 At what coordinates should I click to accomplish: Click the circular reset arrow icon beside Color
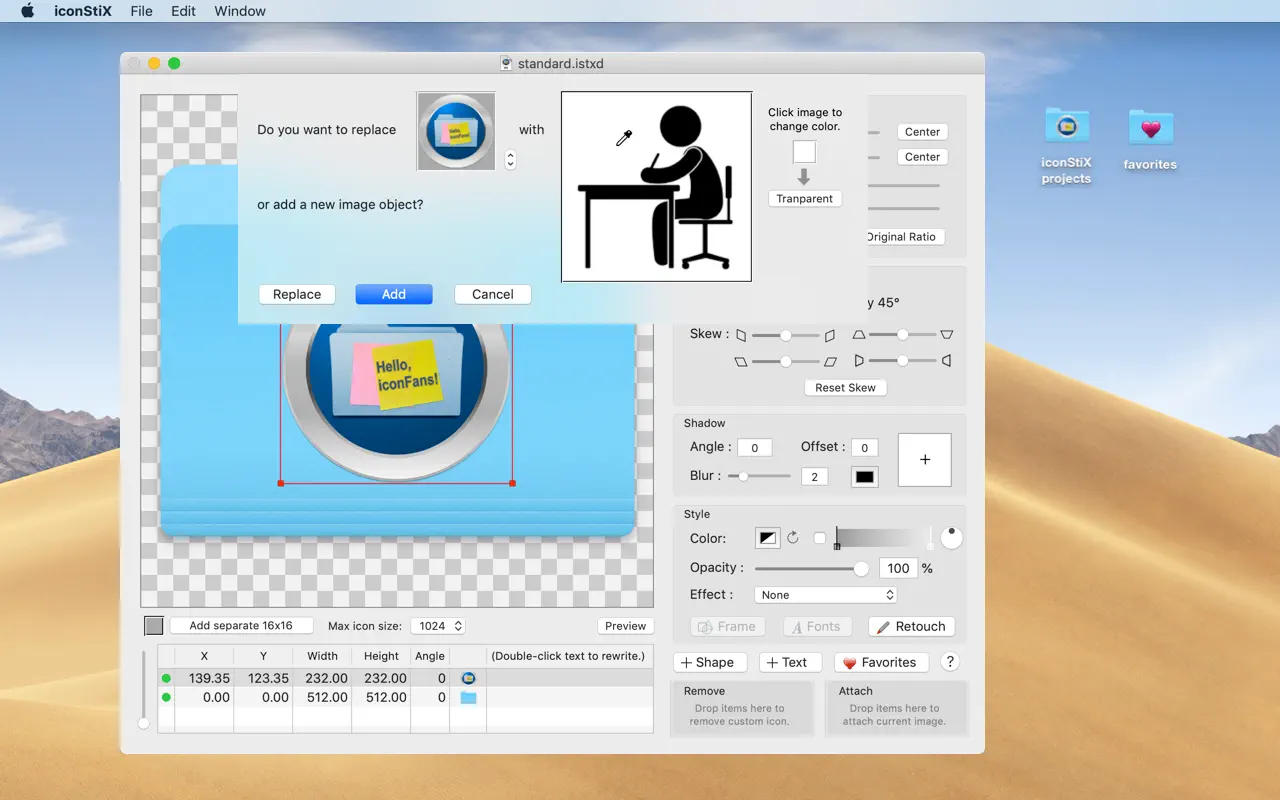793,538
